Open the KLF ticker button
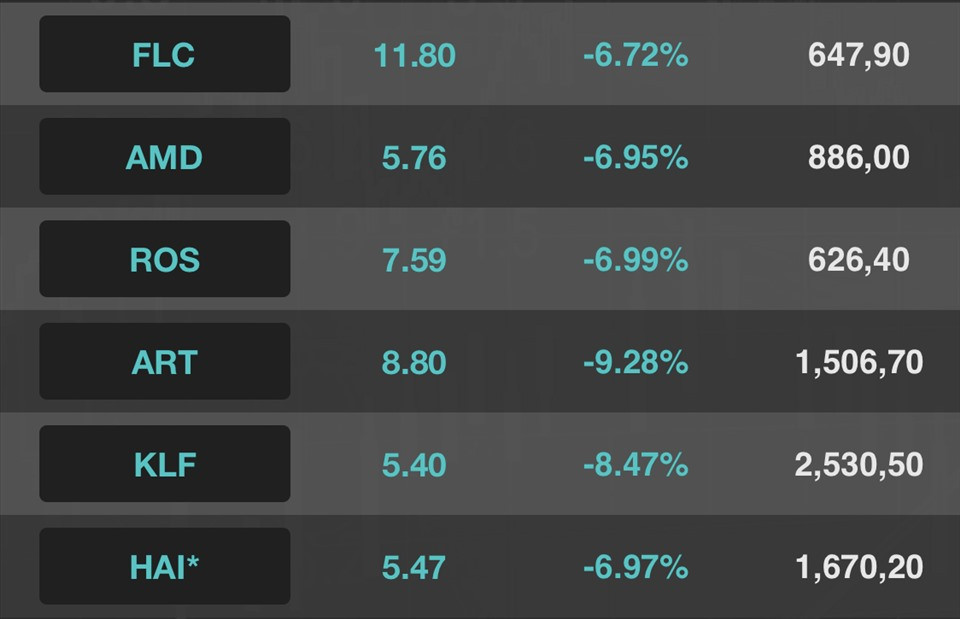Image resolution: width=960 pixels, height=619 pixels. pos(165,463)
